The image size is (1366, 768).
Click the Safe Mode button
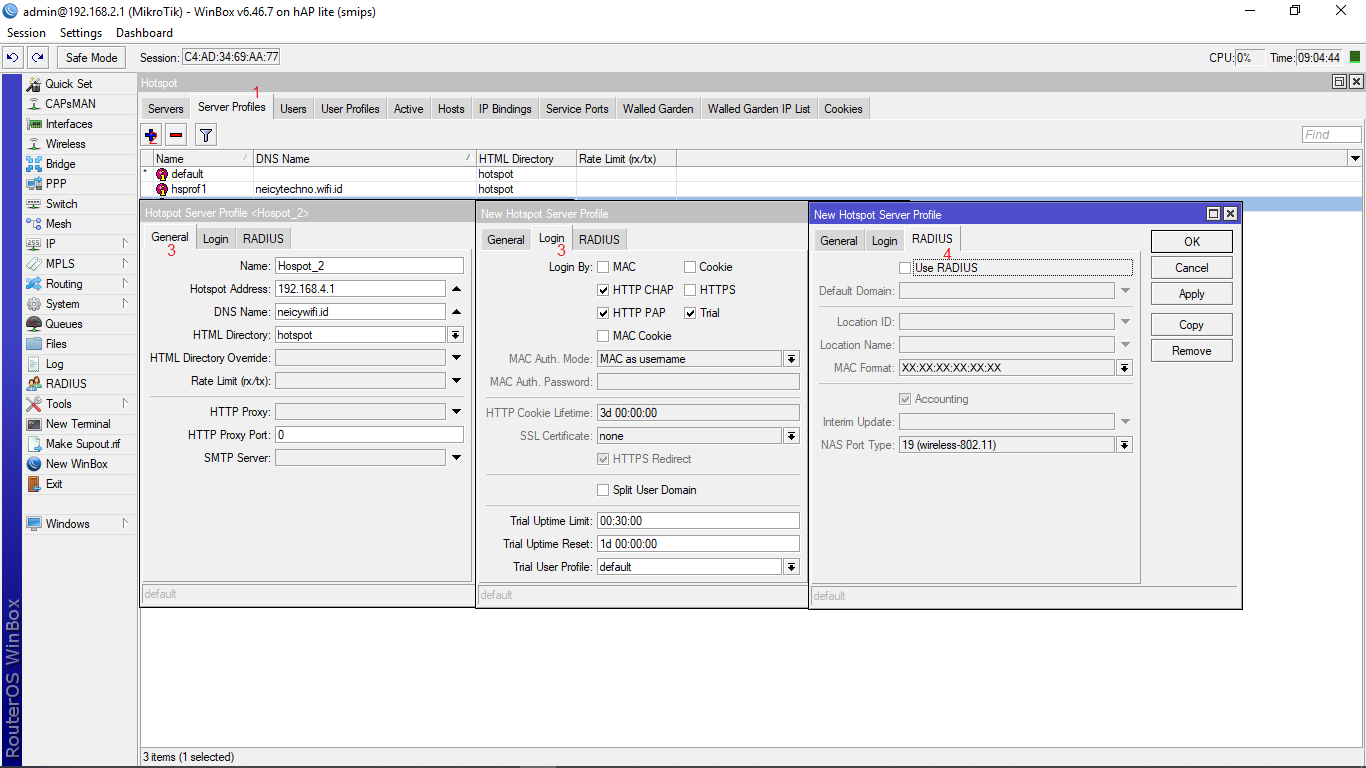pos(92,58)
